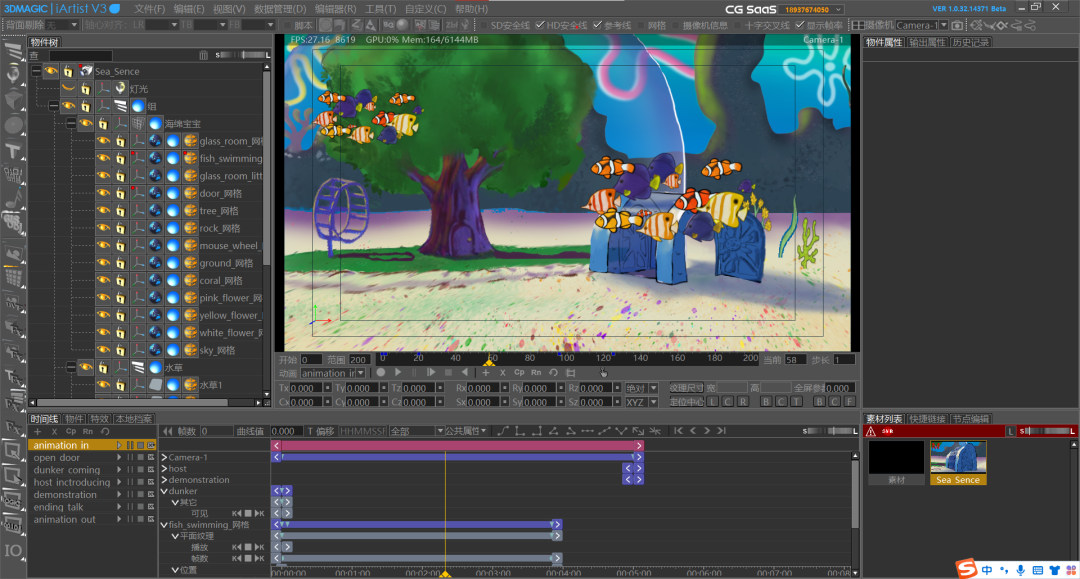Uncheck the 参考线 guides checkbox
1080x579 pixels.
coord(597,25)
